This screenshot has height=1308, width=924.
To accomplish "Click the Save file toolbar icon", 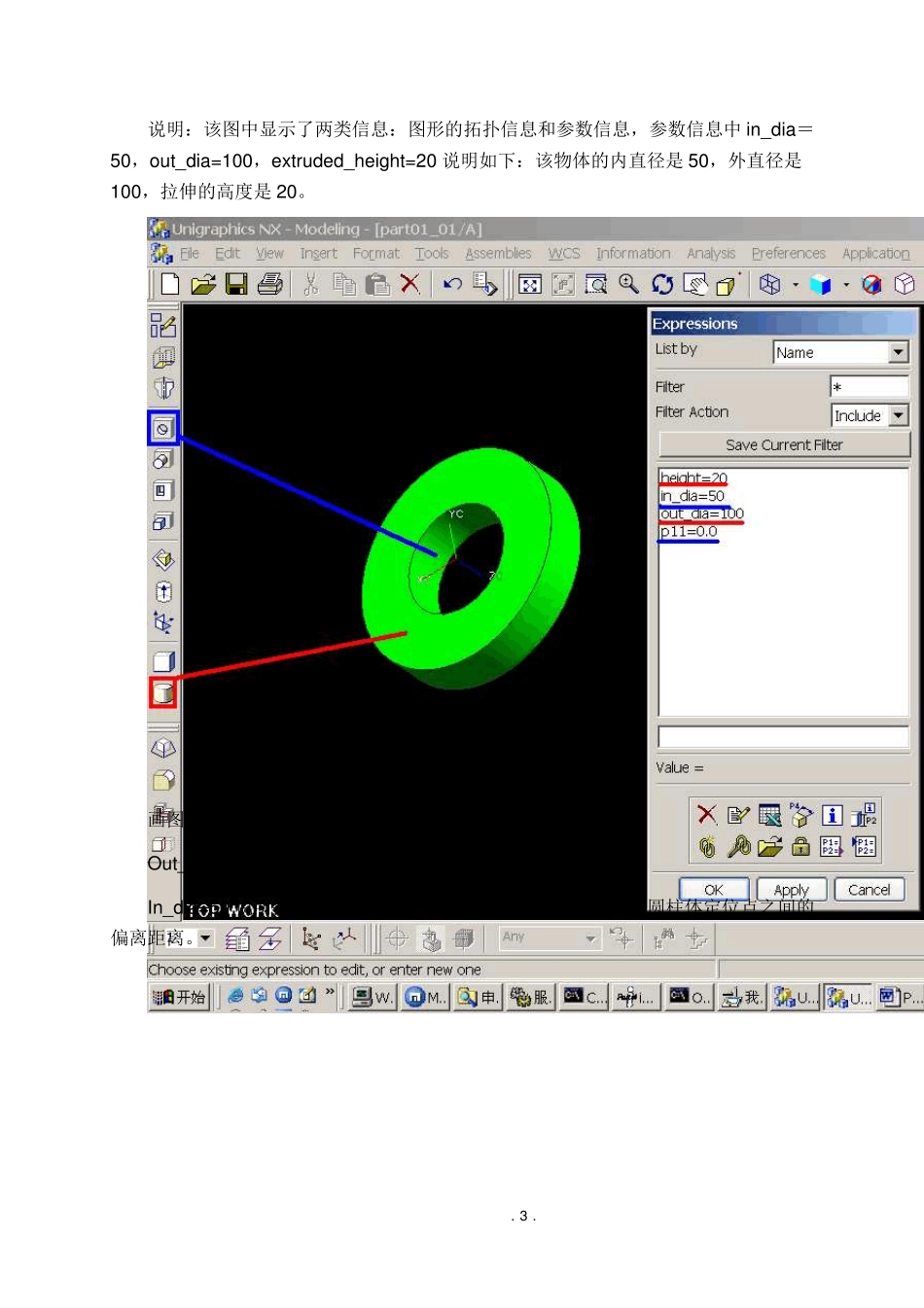I will [x=236, y=284].
